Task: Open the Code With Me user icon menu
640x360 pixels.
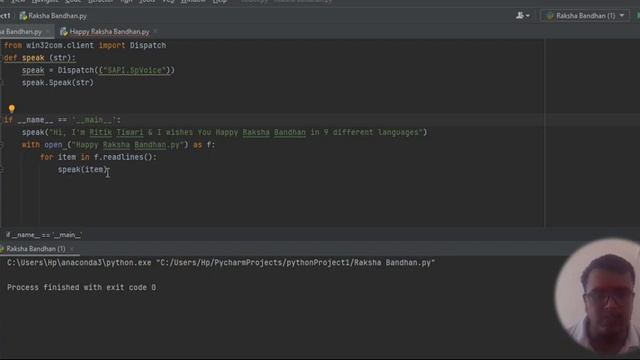Action: click(522, 16)
